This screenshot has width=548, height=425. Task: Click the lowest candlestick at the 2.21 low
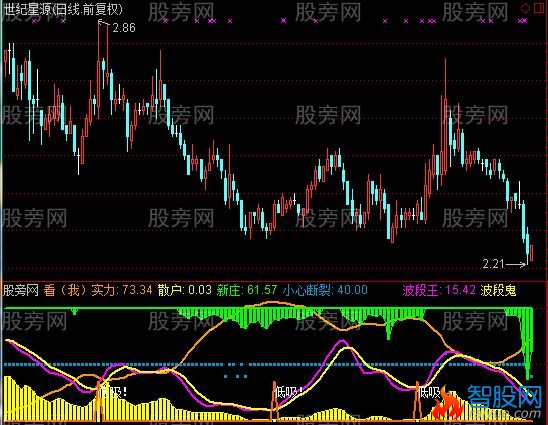click(x=527, y=245)
